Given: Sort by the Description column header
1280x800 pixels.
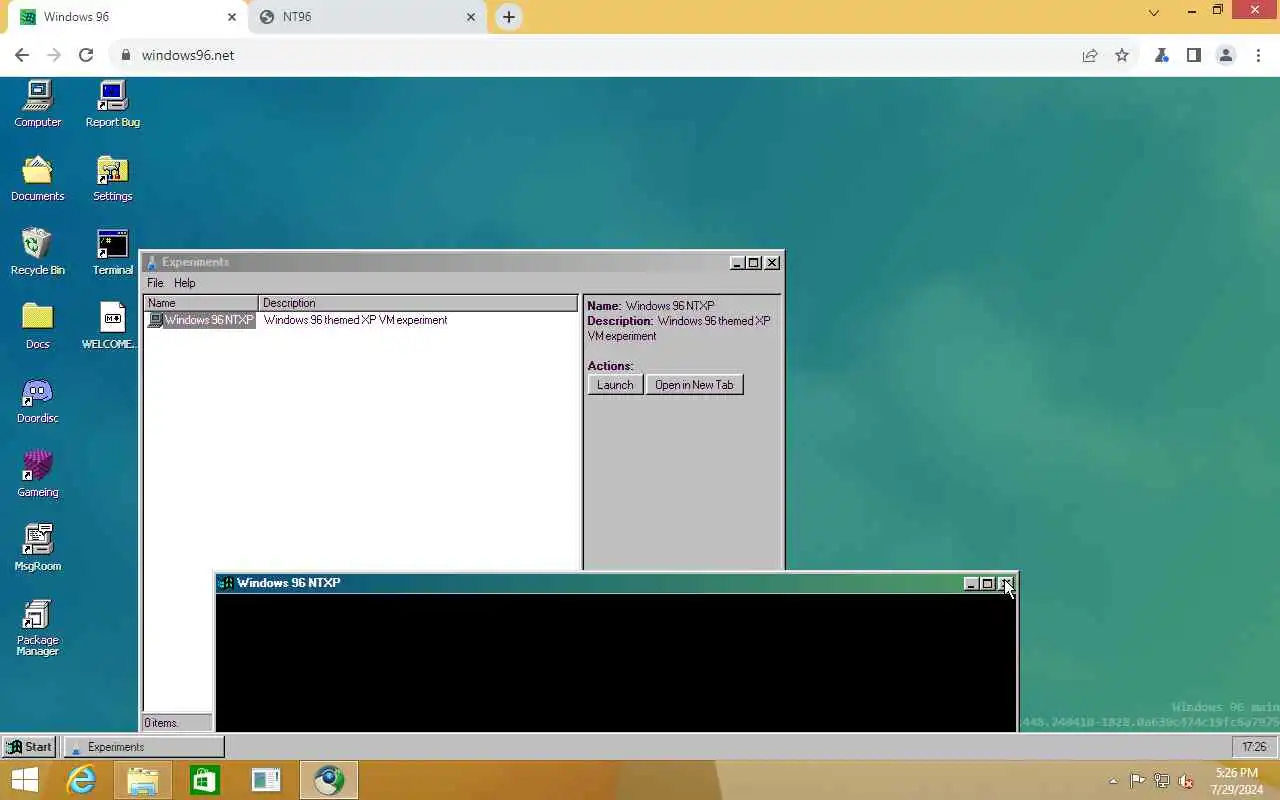Looking at the screenshot, I should point(418,303).
